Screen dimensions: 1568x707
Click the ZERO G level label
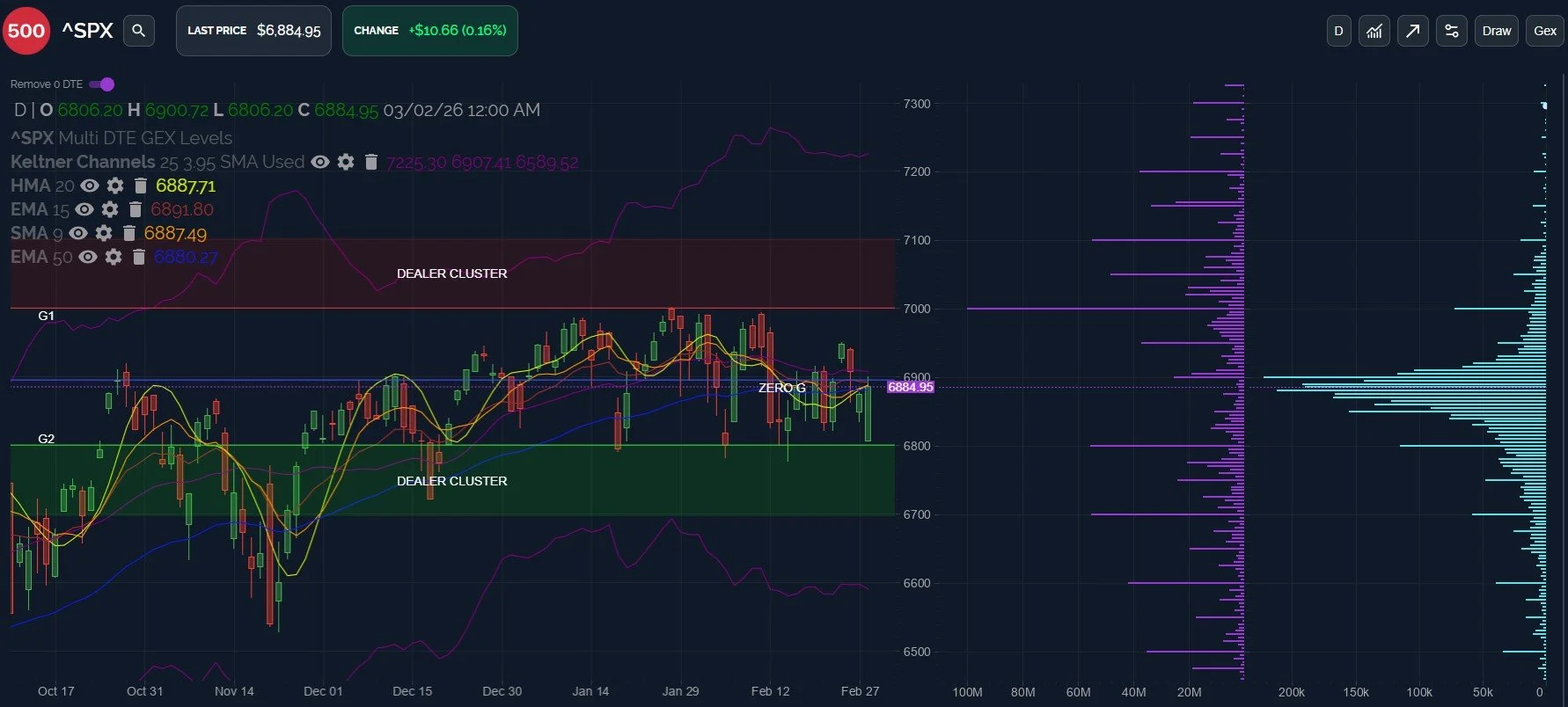click(x=781, y=388)
